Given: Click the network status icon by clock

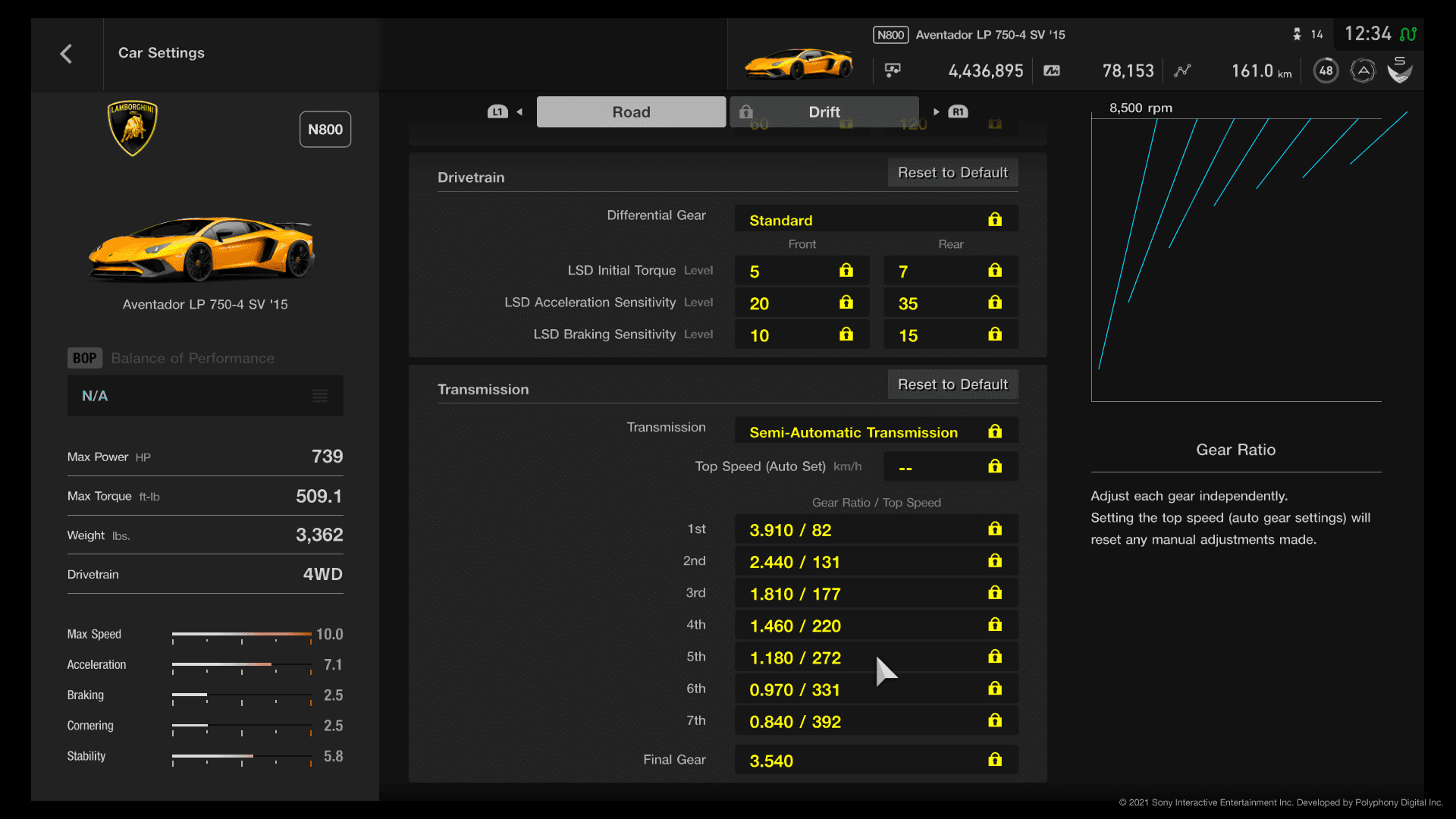Looking at the screenshot, I should pos(1408,34).
